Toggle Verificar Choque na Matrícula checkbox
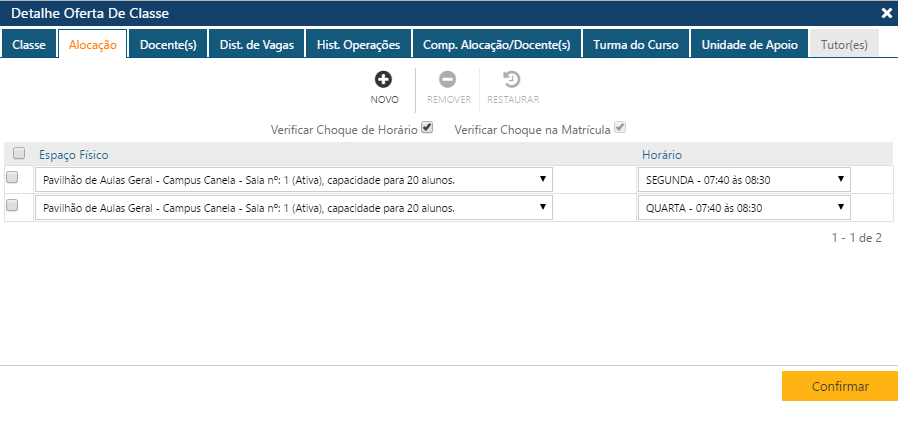Screen dimensions: 902x423 620,128
